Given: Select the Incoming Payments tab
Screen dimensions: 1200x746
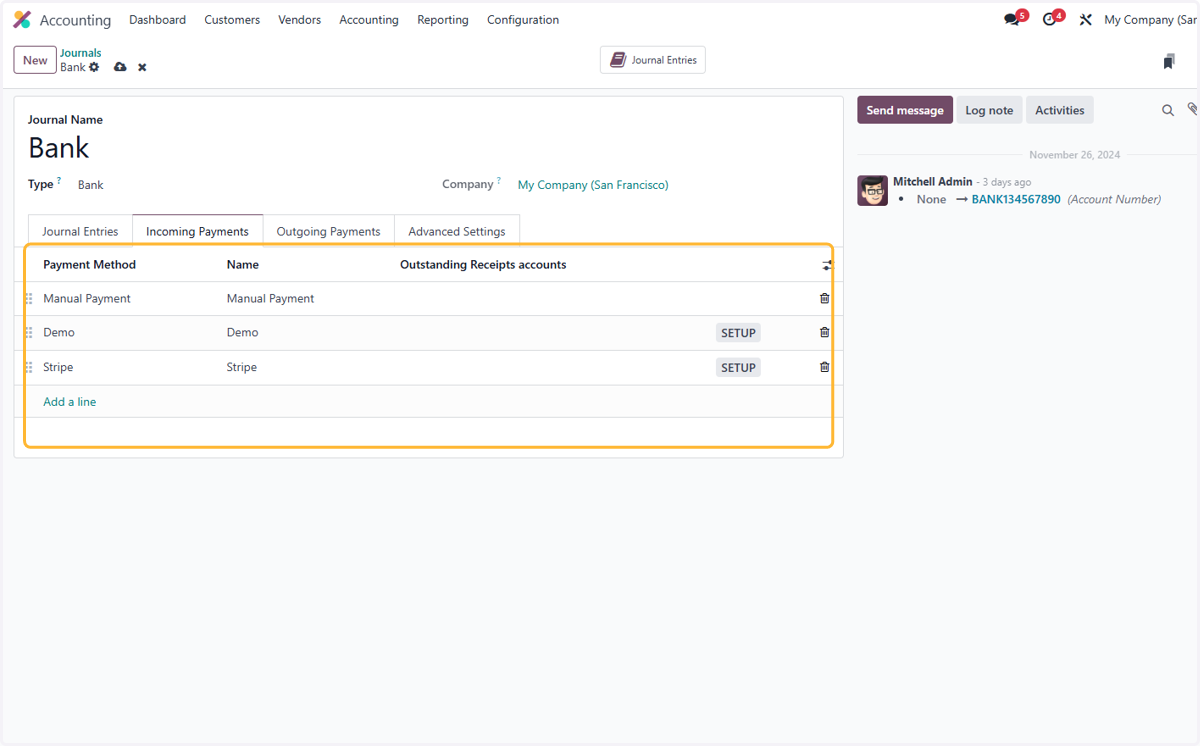Looking at the screenshot, I should pos(197,231).
